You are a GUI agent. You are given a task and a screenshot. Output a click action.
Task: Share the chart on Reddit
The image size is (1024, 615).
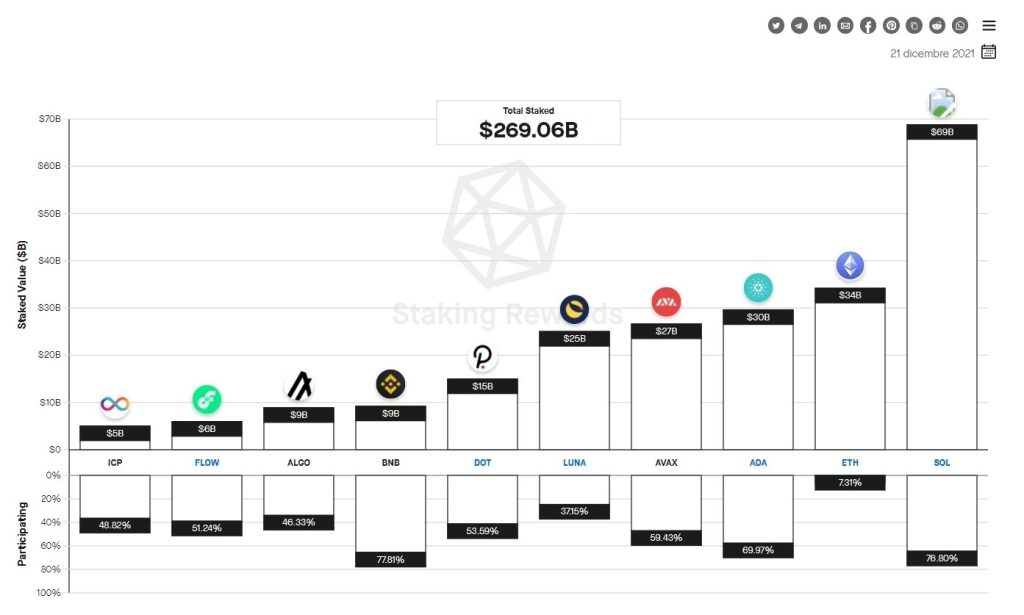(x=937, y=26)
